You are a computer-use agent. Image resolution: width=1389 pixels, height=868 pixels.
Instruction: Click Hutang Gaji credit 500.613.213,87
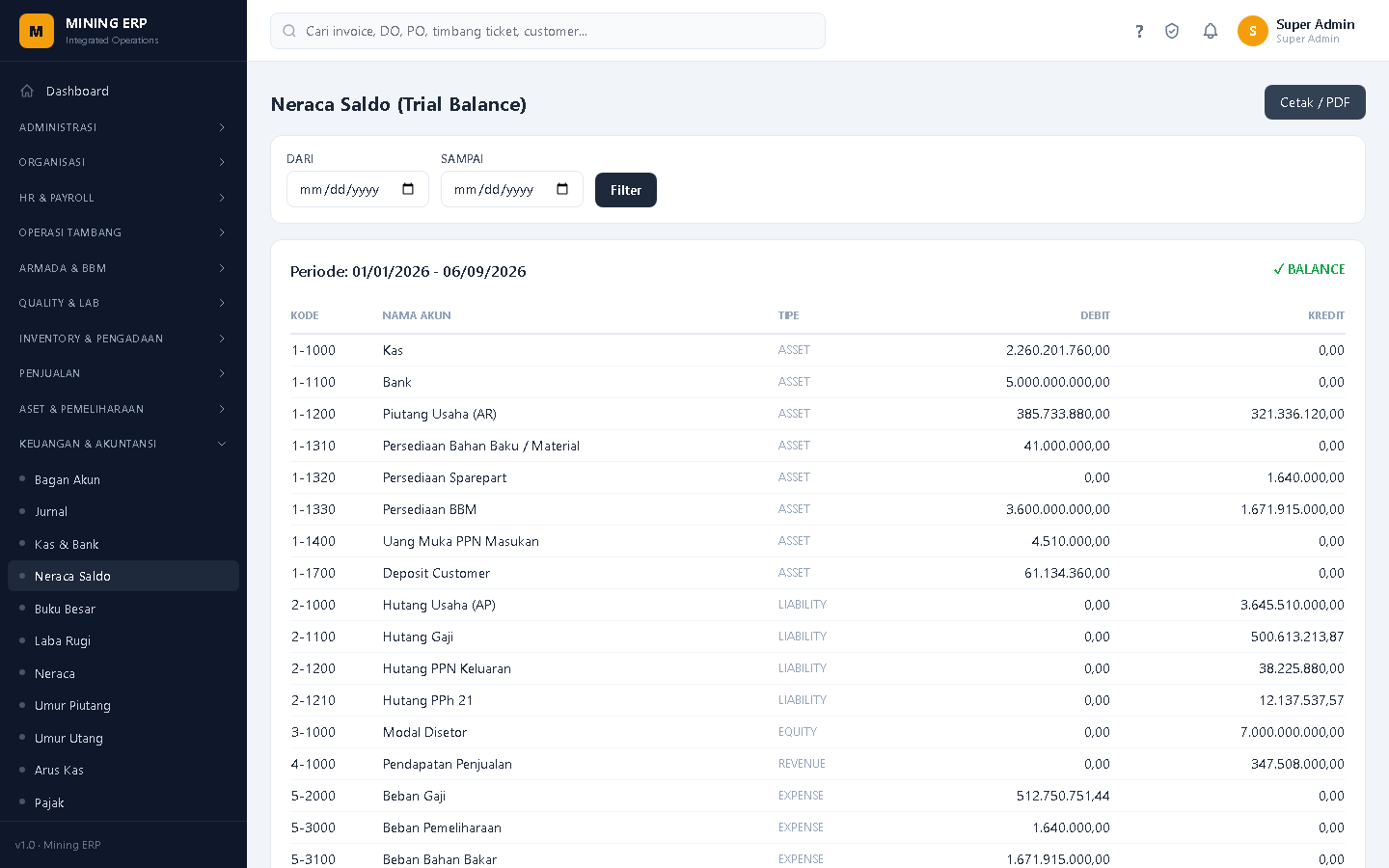pos(1297,637)
